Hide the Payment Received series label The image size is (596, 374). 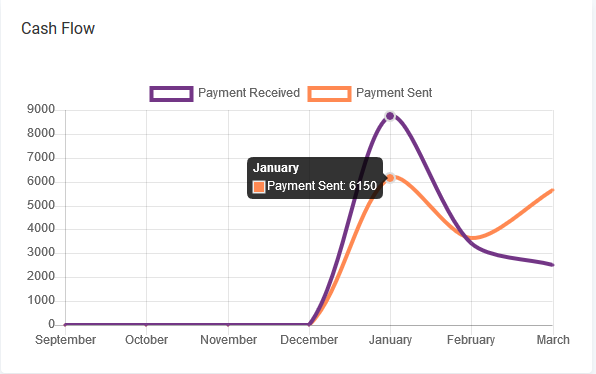(x=249, y=93)
